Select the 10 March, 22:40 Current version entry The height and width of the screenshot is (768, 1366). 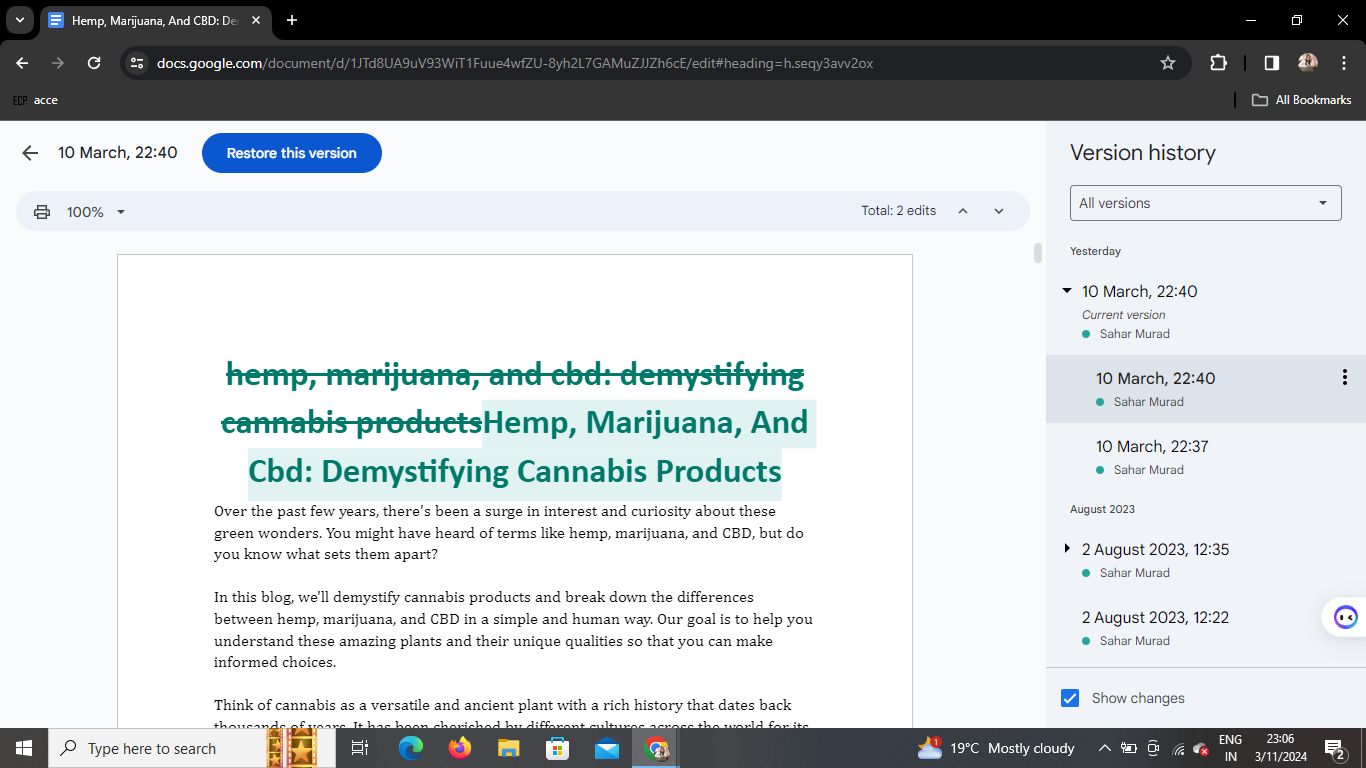(1206, 311)
